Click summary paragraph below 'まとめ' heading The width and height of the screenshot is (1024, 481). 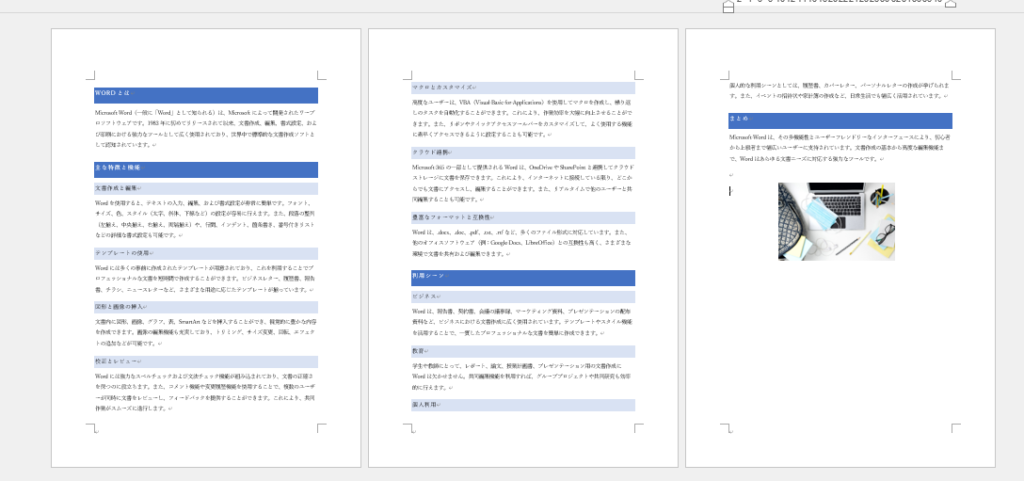tap(840, 148)
